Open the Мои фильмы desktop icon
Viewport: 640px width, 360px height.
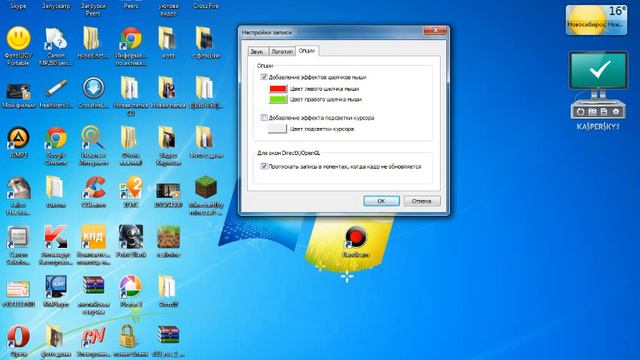(18, 91)
